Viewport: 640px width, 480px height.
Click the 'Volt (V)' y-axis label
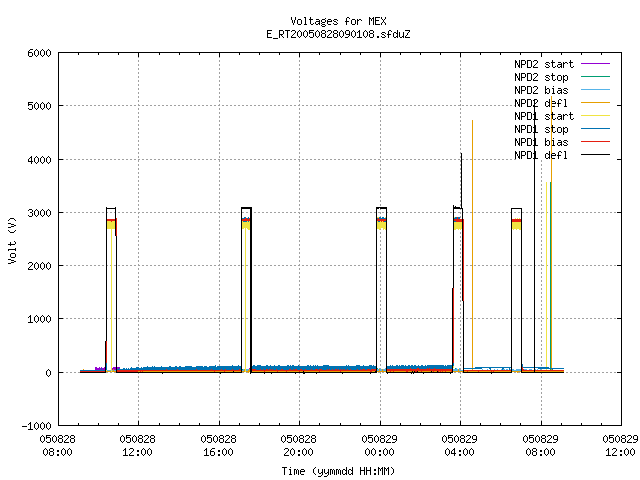(12, 240)
